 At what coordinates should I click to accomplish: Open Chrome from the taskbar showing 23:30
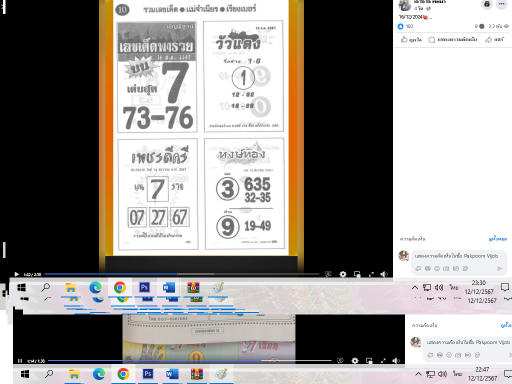pyautogui.click(x=120, y=287)
